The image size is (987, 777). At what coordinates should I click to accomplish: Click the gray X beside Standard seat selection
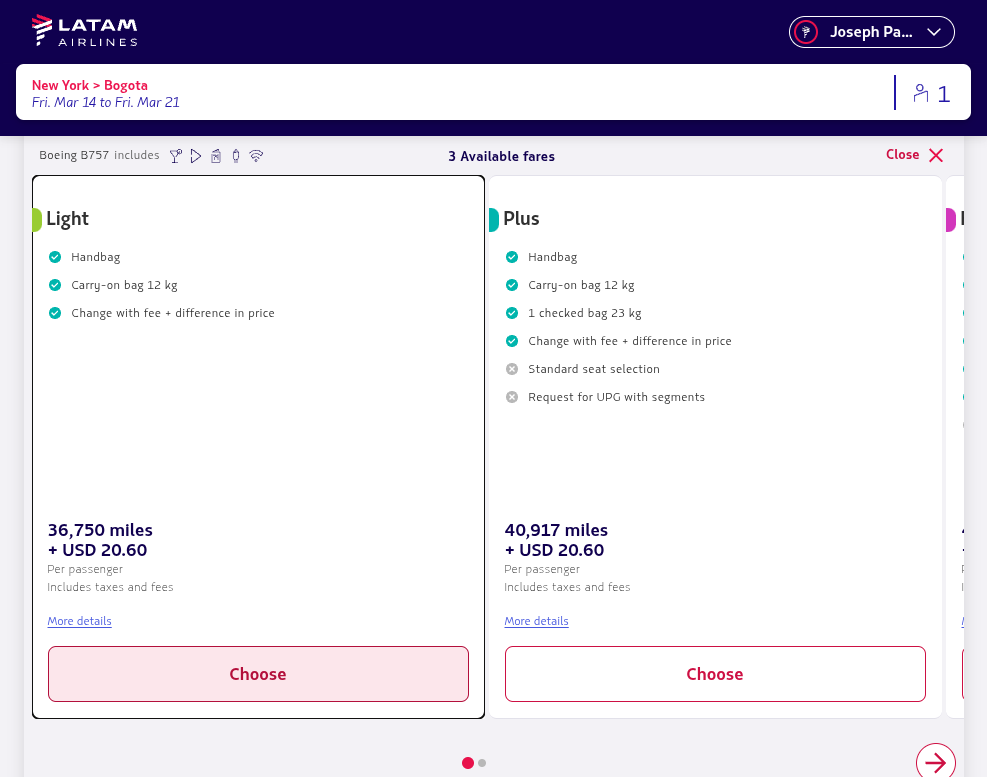(512, 369)
